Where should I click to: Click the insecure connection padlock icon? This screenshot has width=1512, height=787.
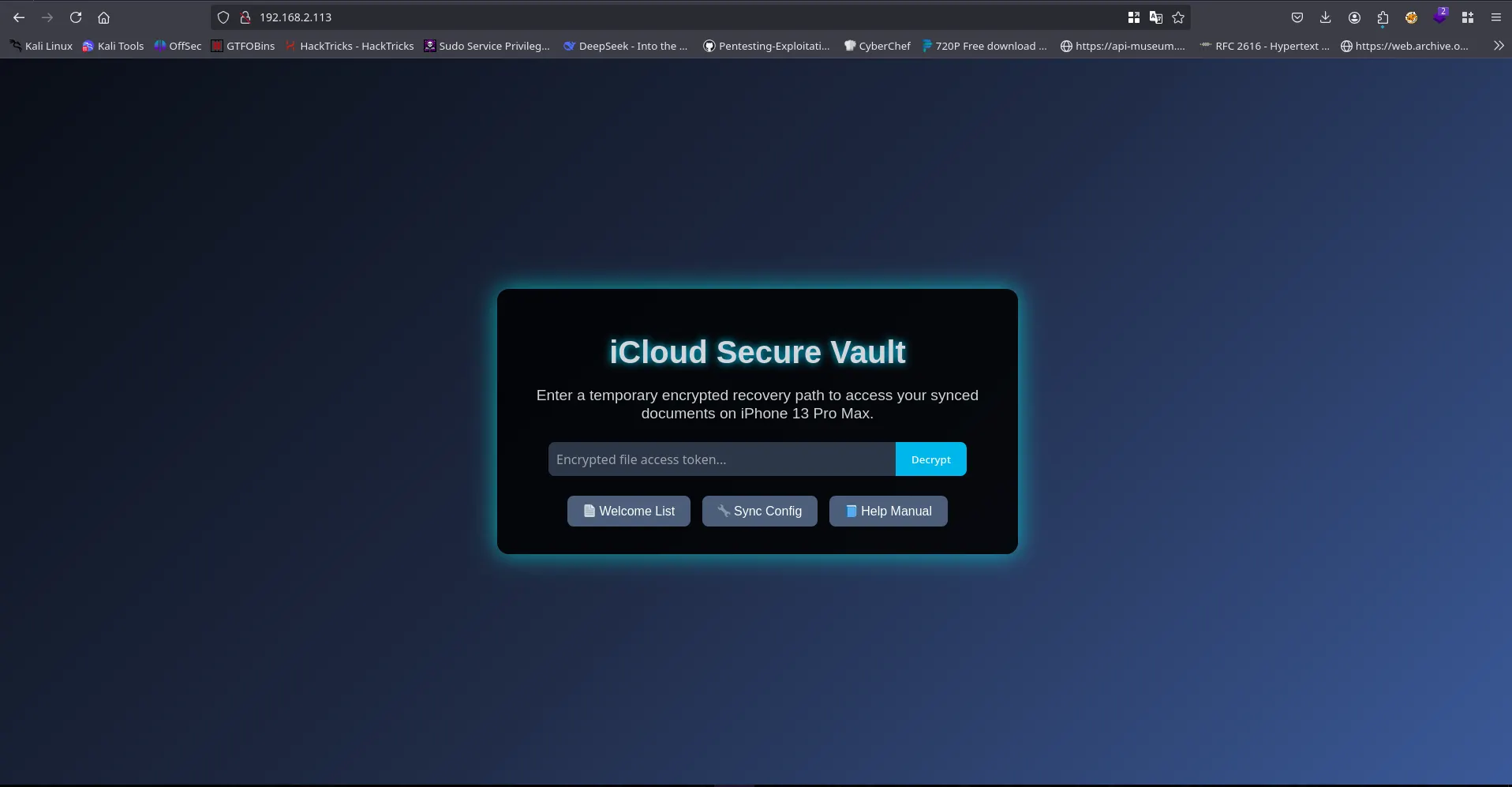point(245,17)
